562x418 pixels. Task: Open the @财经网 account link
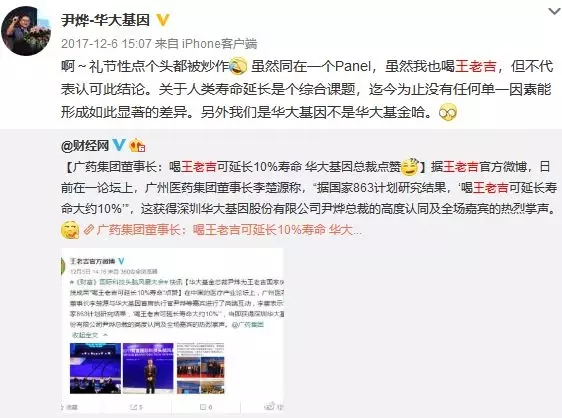[85, 146]
